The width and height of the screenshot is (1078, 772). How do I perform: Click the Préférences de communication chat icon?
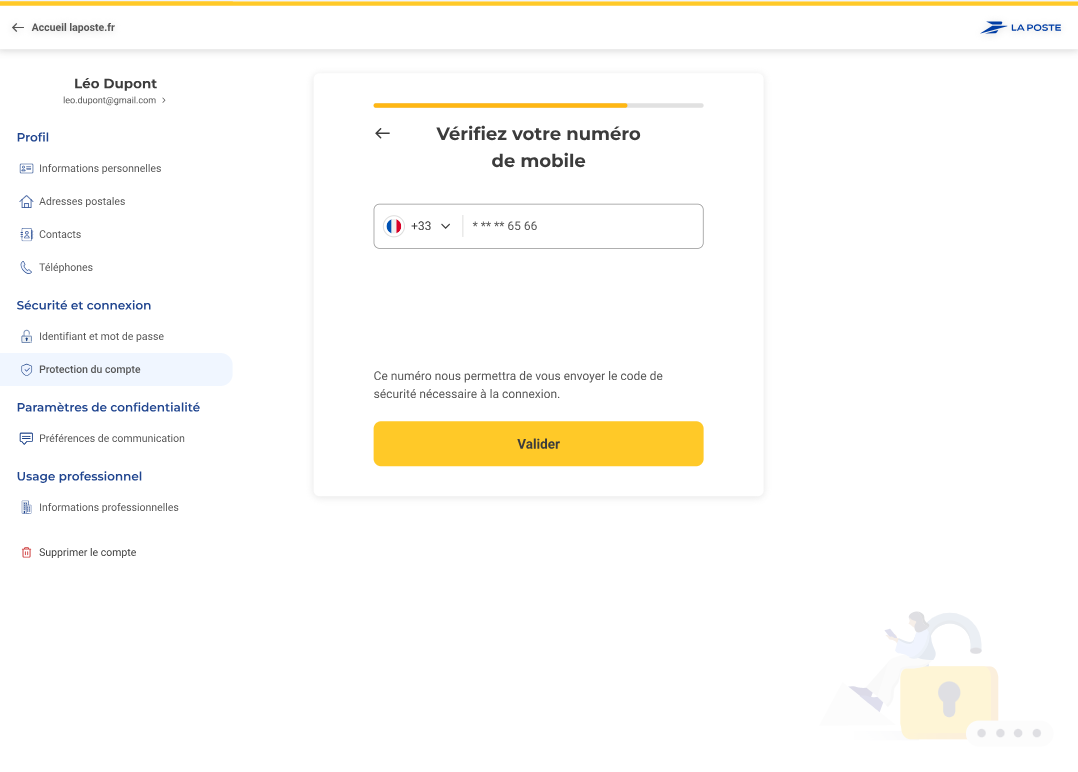tap(27, 439)
